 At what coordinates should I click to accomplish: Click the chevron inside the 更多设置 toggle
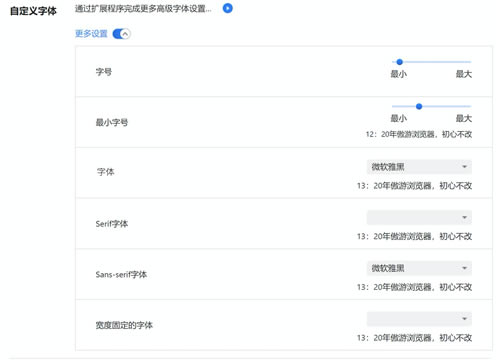[x=125, y=34]
